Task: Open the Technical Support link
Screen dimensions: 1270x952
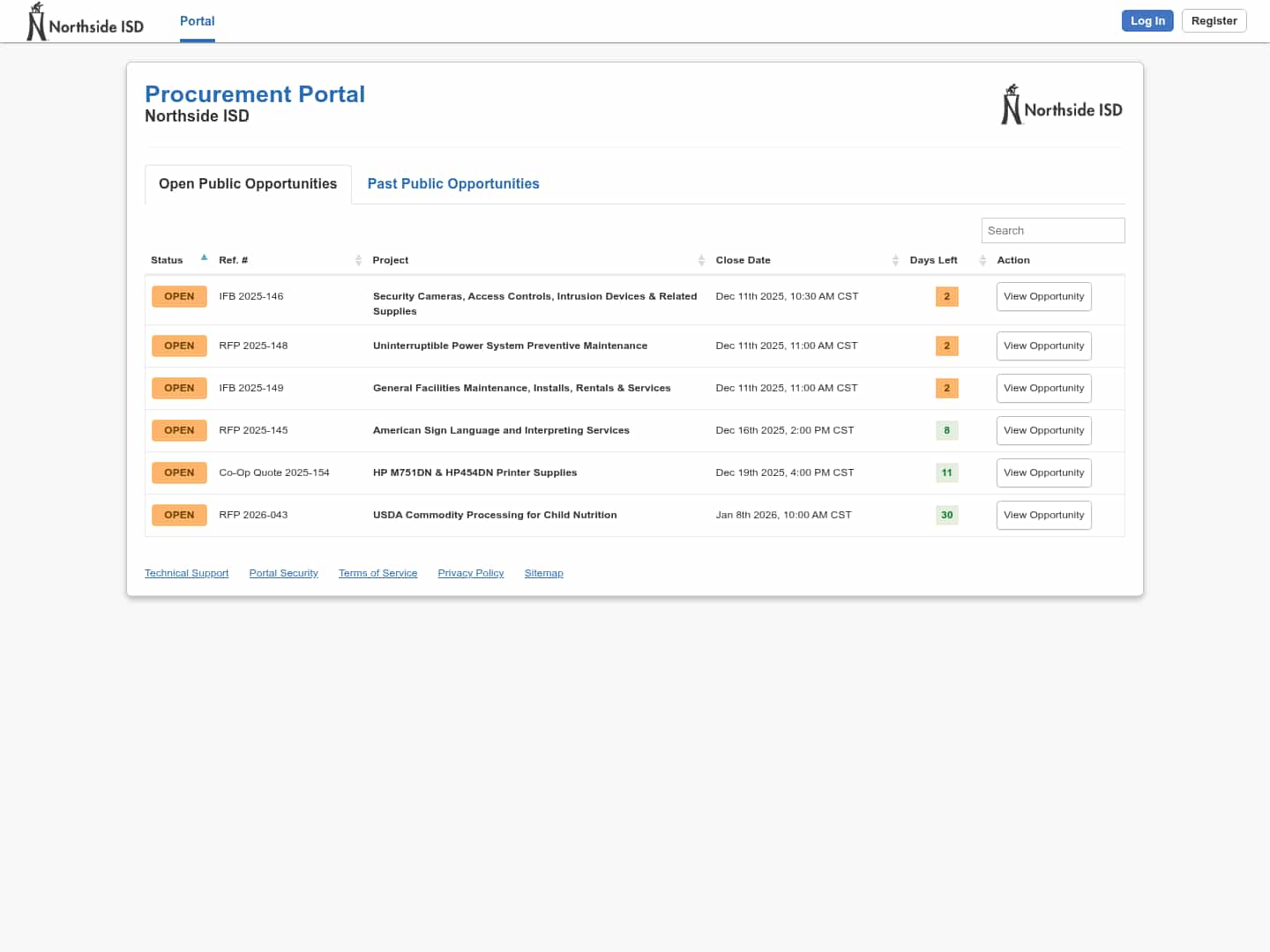Action: [x=186, y=573]
